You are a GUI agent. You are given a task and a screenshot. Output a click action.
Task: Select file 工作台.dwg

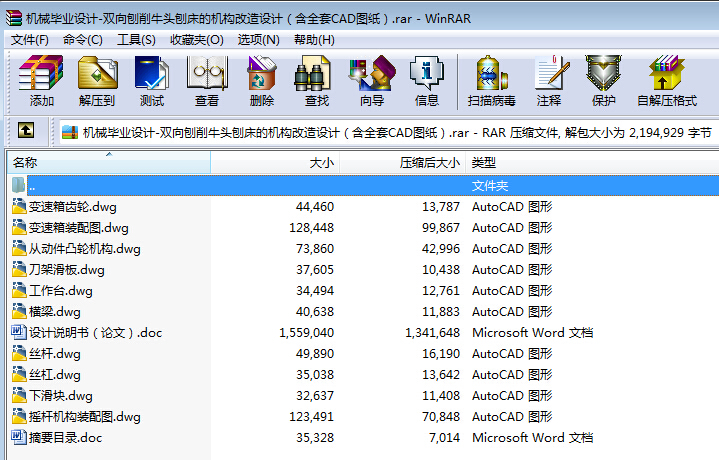(61, 291)
